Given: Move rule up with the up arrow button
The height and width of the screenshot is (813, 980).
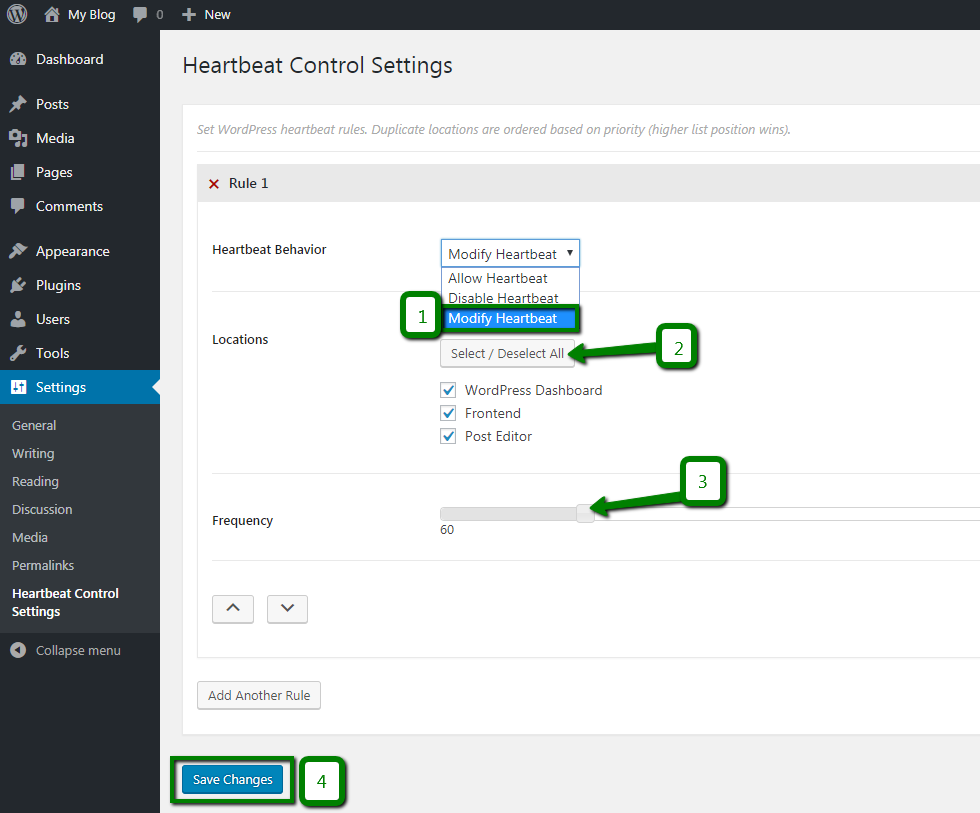Looking at the screenshot, I should coord(233,609).
